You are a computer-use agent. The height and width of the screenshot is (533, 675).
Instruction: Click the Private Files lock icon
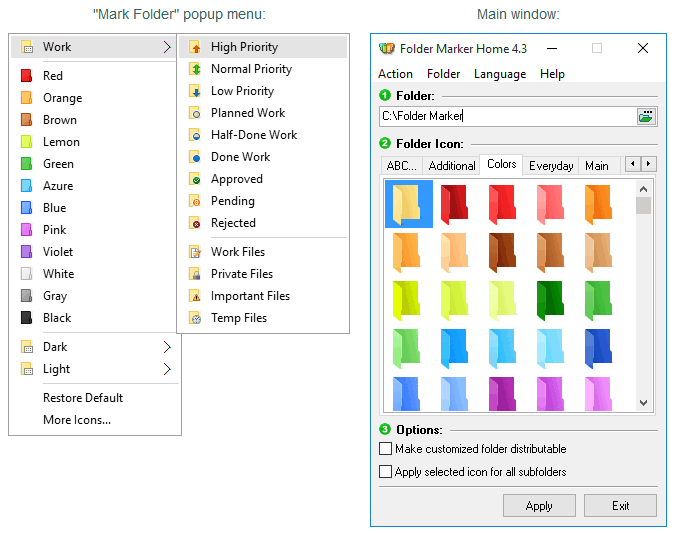click(195, 274)
